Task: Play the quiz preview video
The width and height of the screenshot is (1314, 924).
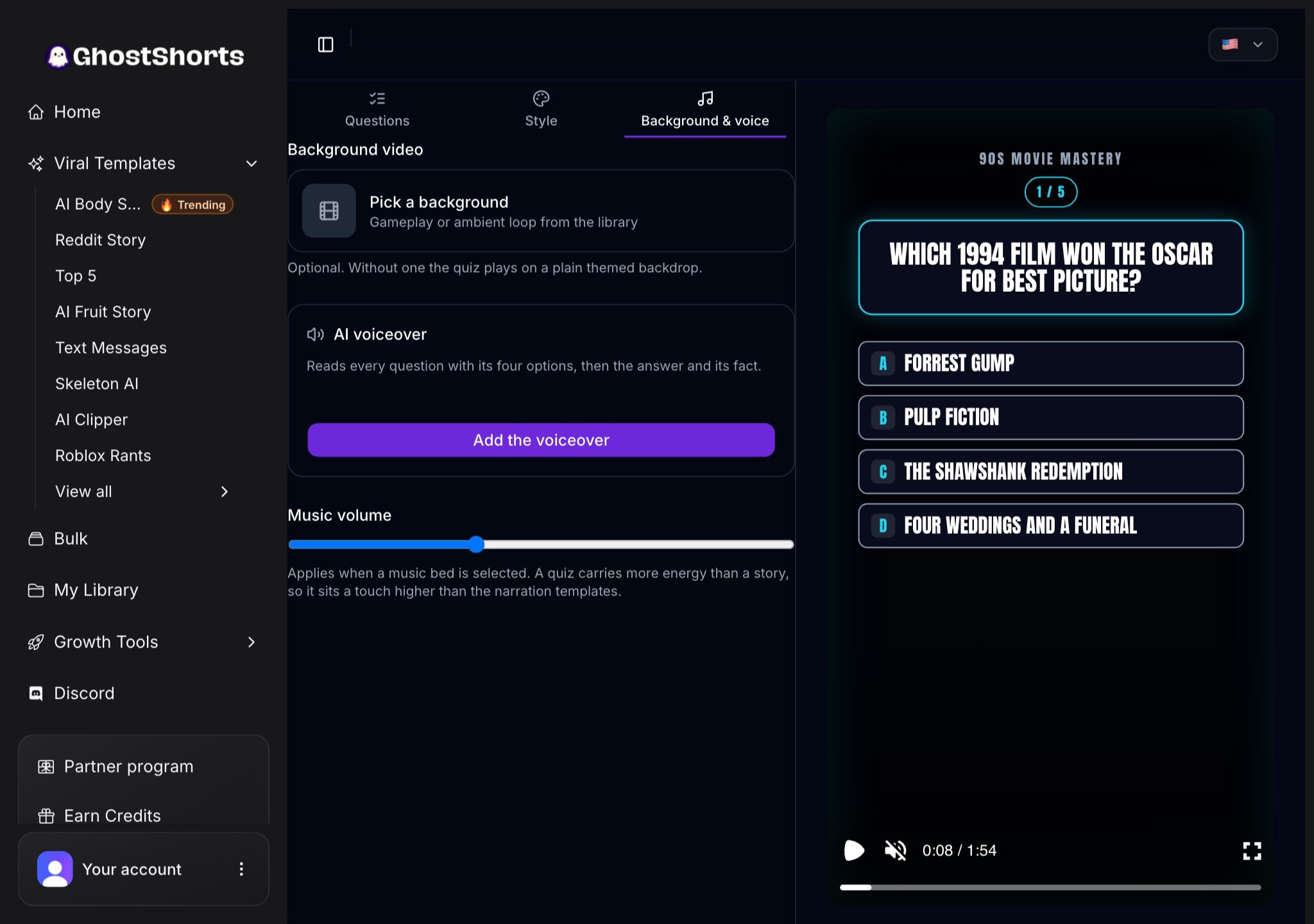Action: [x=854, y=851]
